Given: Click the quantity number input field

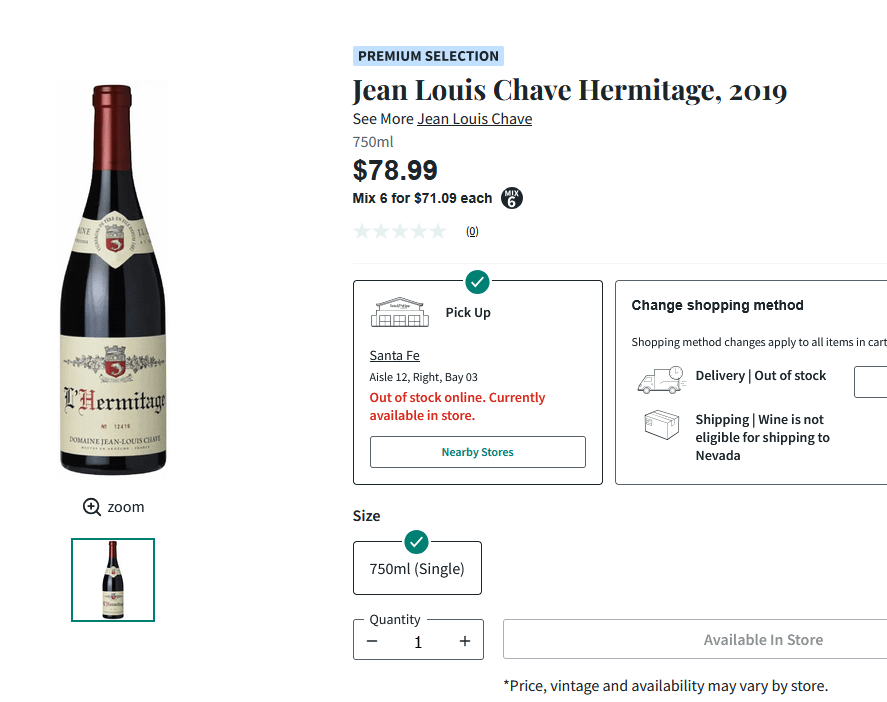Looking at the screenshot, I should [x=418, y=642].
